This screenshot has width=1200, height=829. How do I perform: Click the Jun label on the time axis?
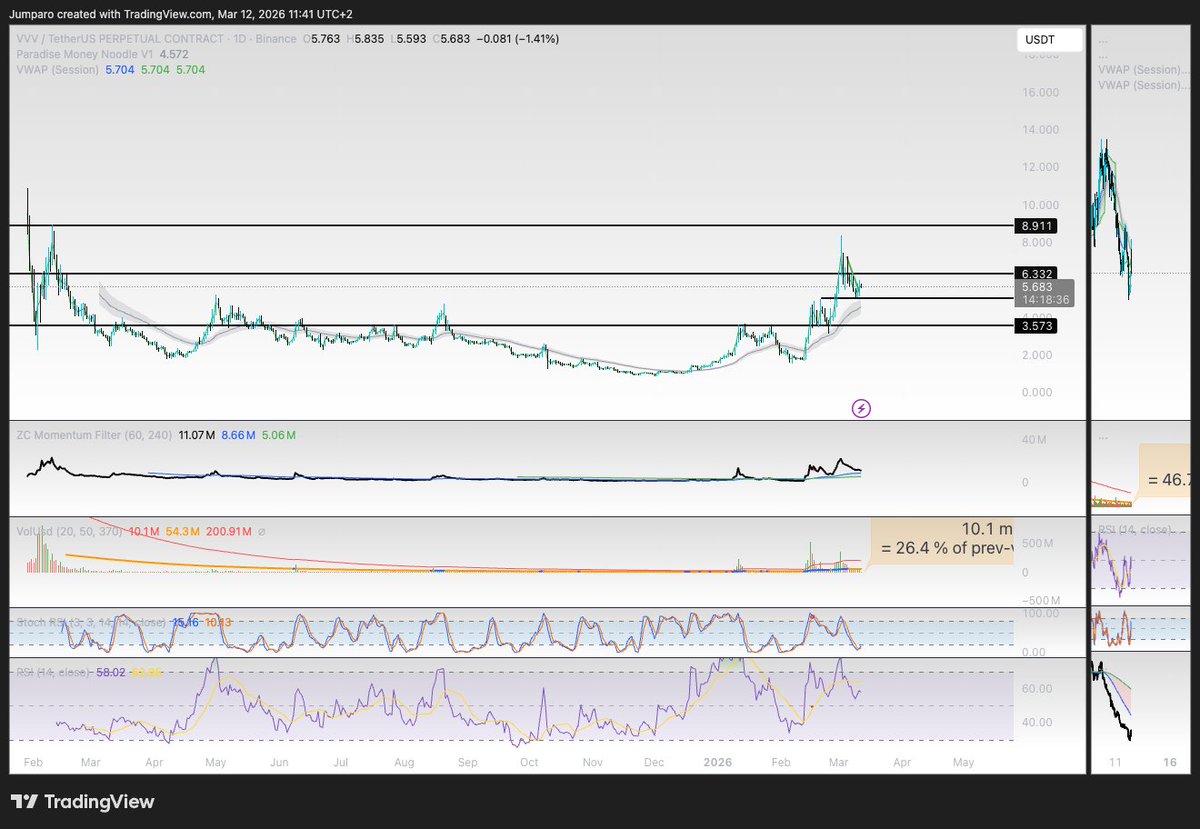[280, 762]
